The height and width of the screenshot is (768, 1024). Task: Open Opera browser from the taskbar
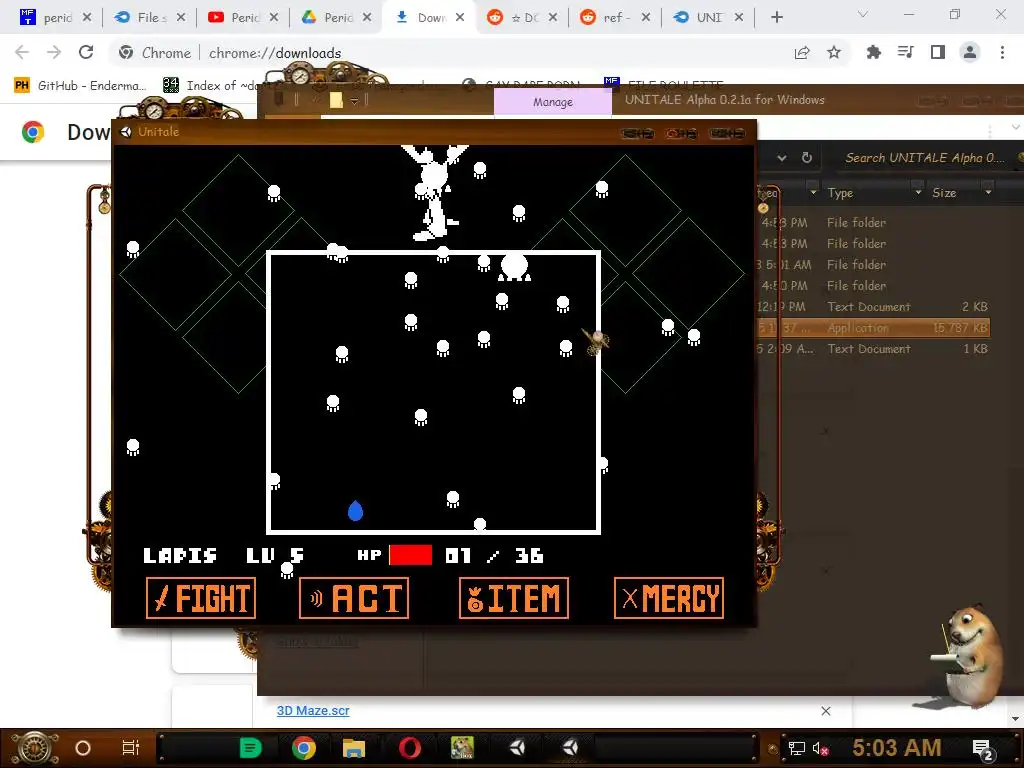click(409, 748)
